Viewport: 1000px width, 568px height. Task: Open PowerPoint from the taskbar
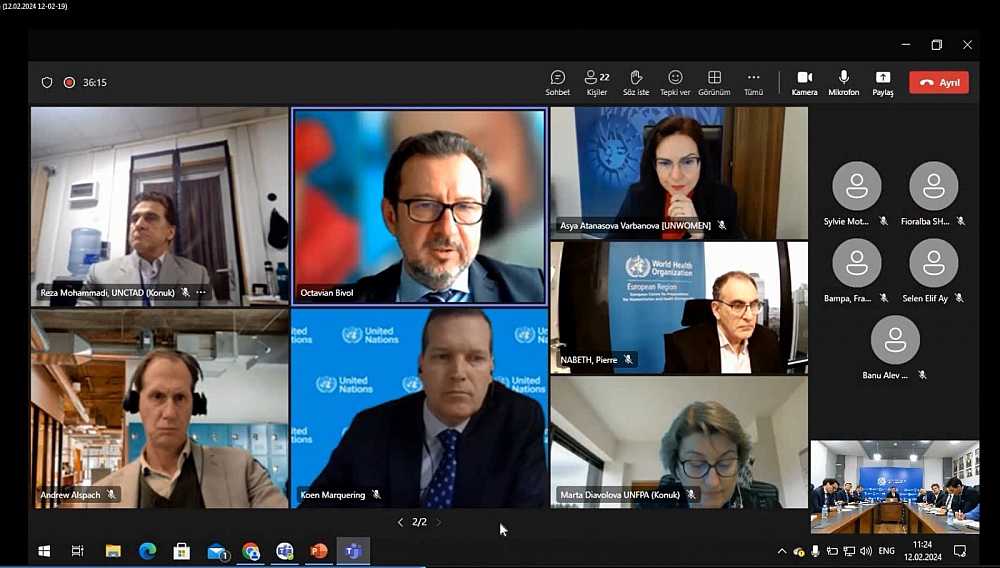point(319,551)
